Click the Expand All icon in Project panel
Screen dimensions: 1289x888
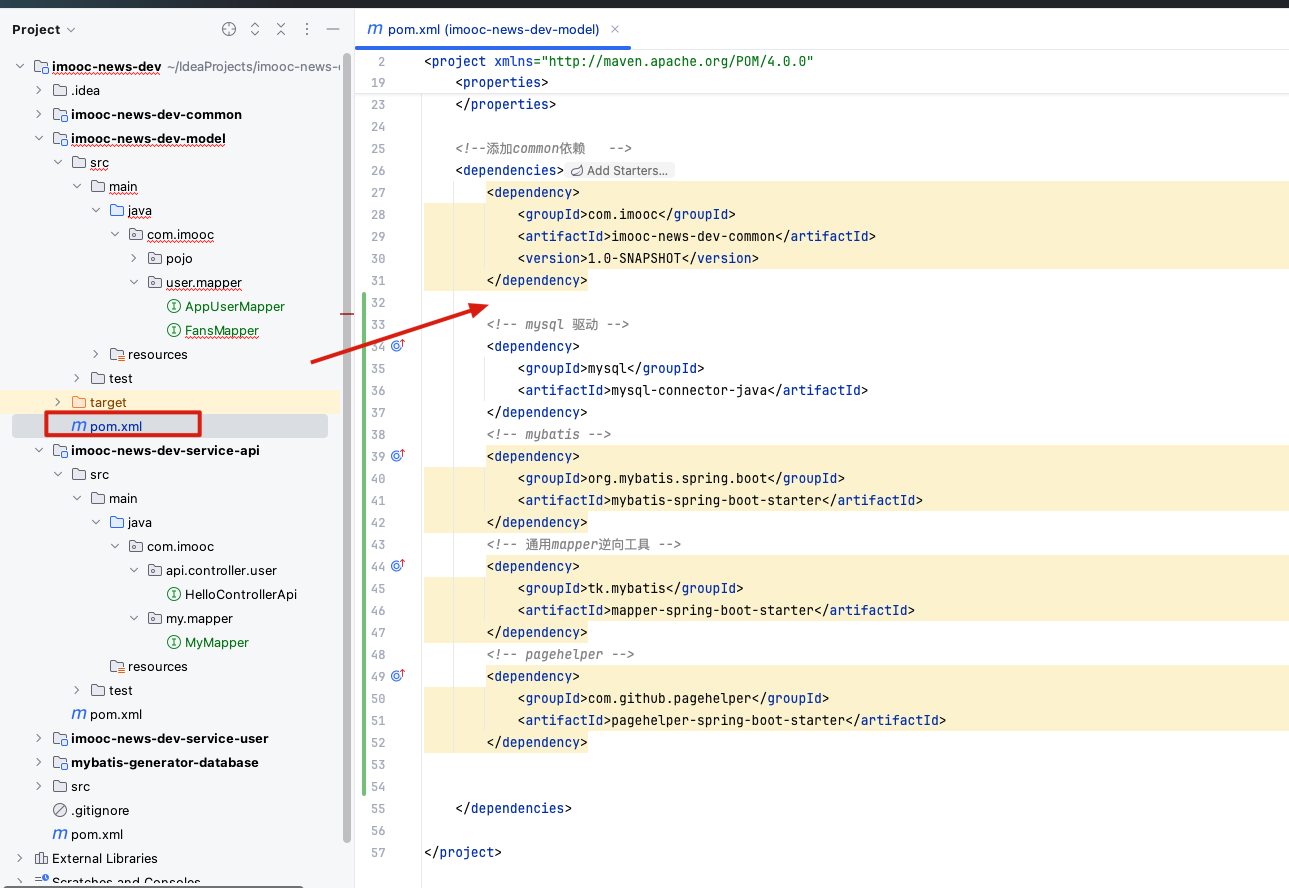pos(255,30)
